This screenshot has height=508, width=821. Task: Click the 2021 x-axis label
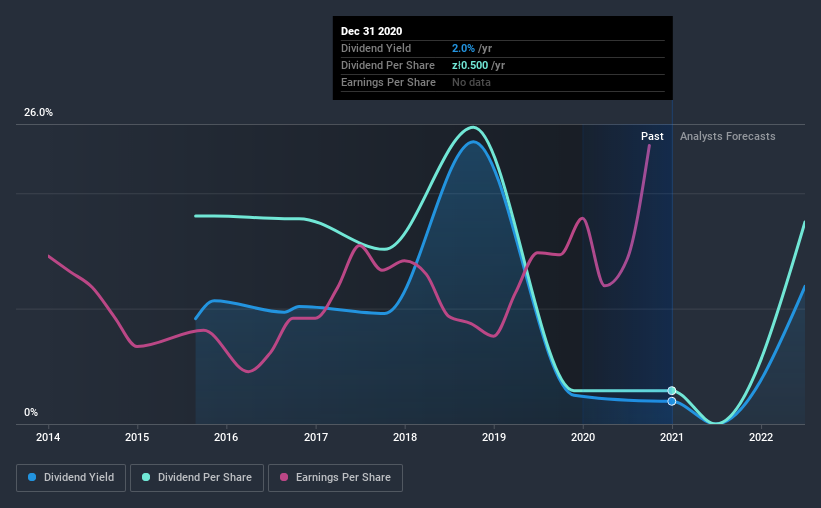(672, 437)
